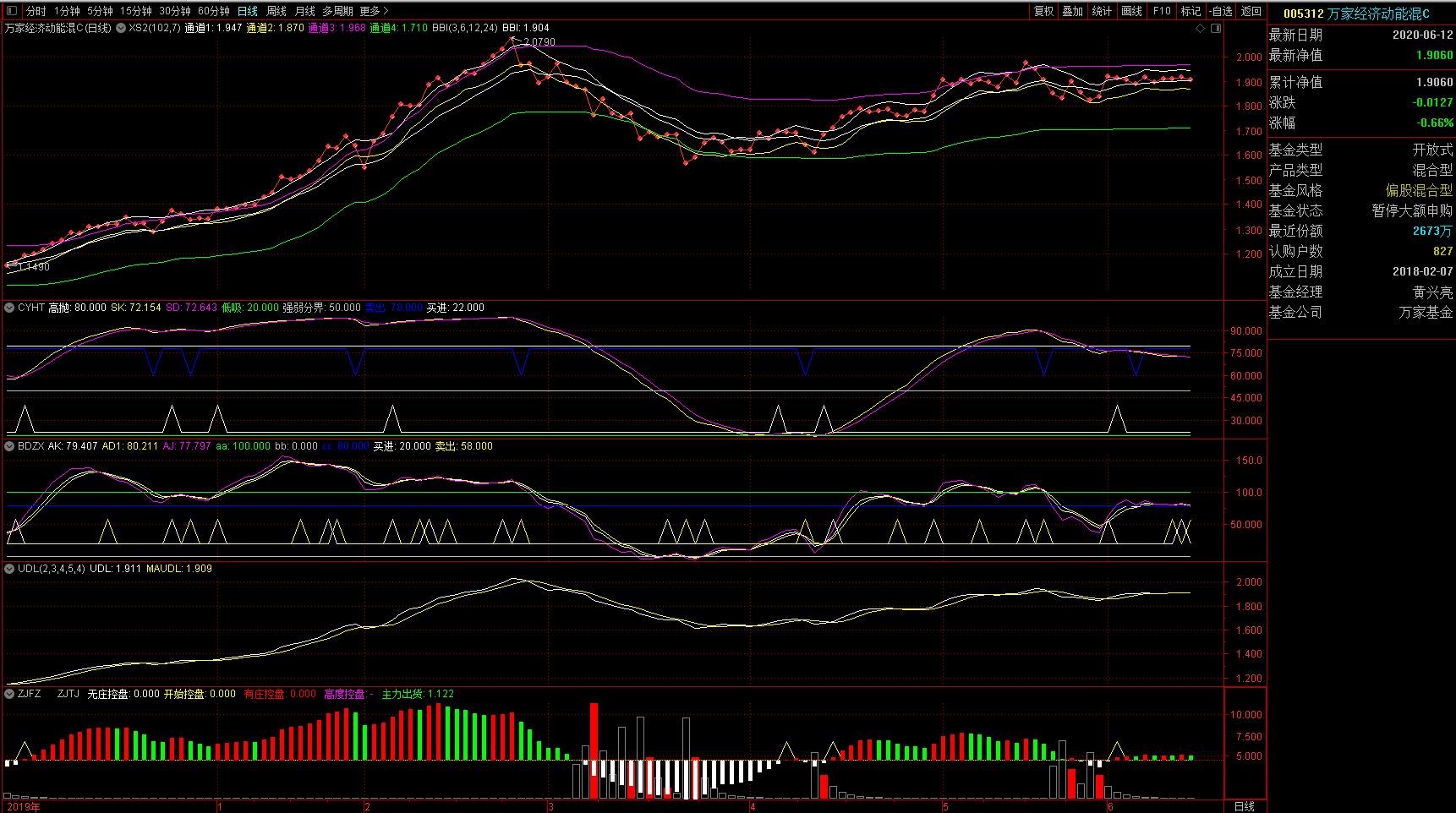Toggle the panel layout icon beside the diamond
This screenshot has width=1456, height=813.
(x=1216, y=28)
